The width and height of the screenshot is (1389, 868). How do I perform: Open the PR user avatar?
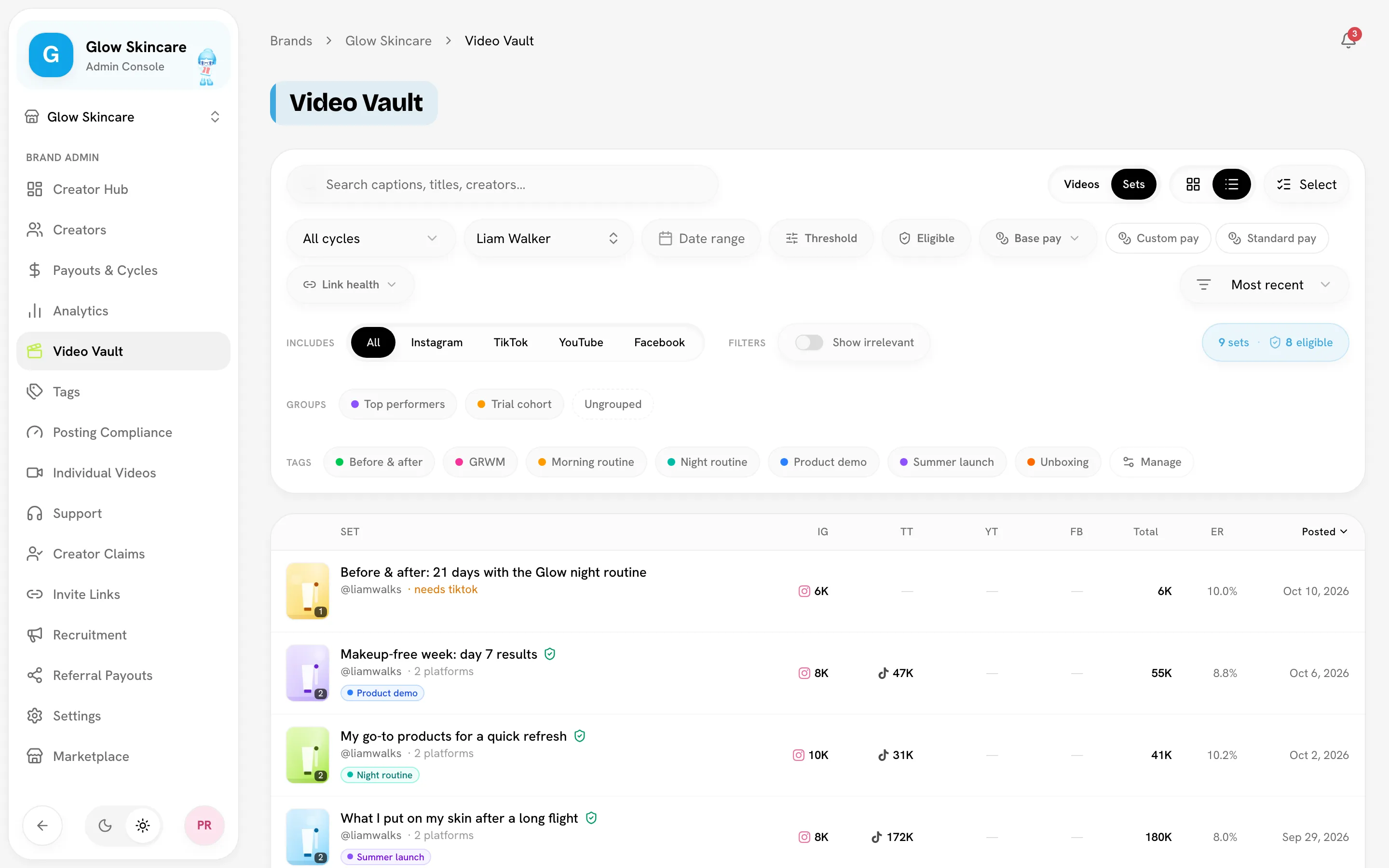[204, 826]
